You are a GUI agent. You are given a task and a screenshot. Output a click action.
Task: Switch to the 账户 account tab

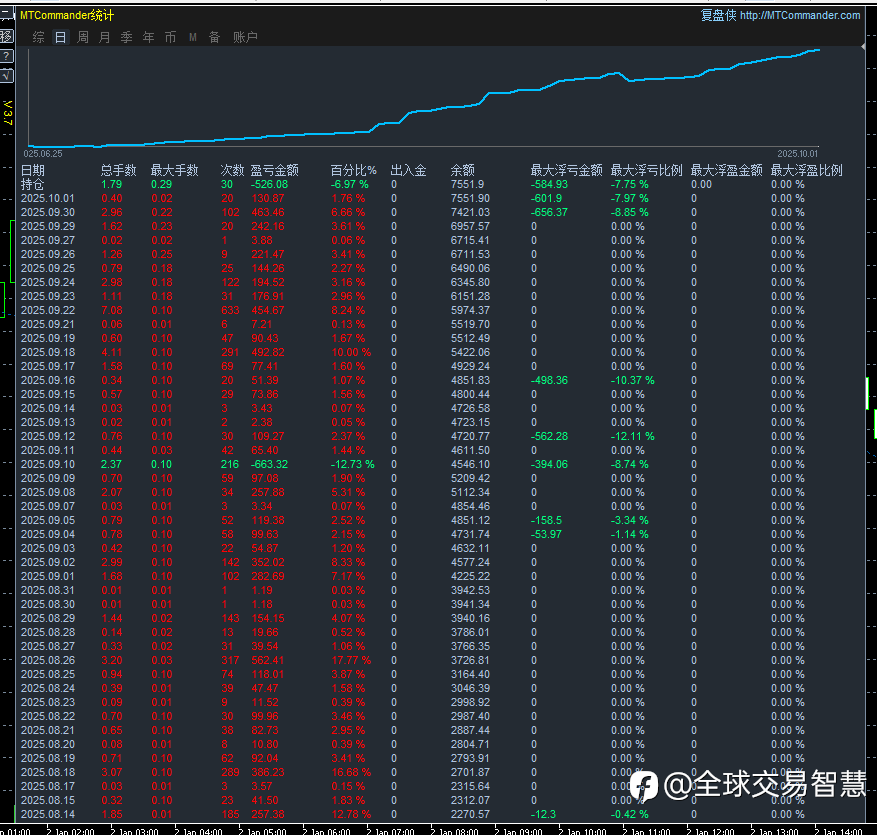click(x=245, y=37)
